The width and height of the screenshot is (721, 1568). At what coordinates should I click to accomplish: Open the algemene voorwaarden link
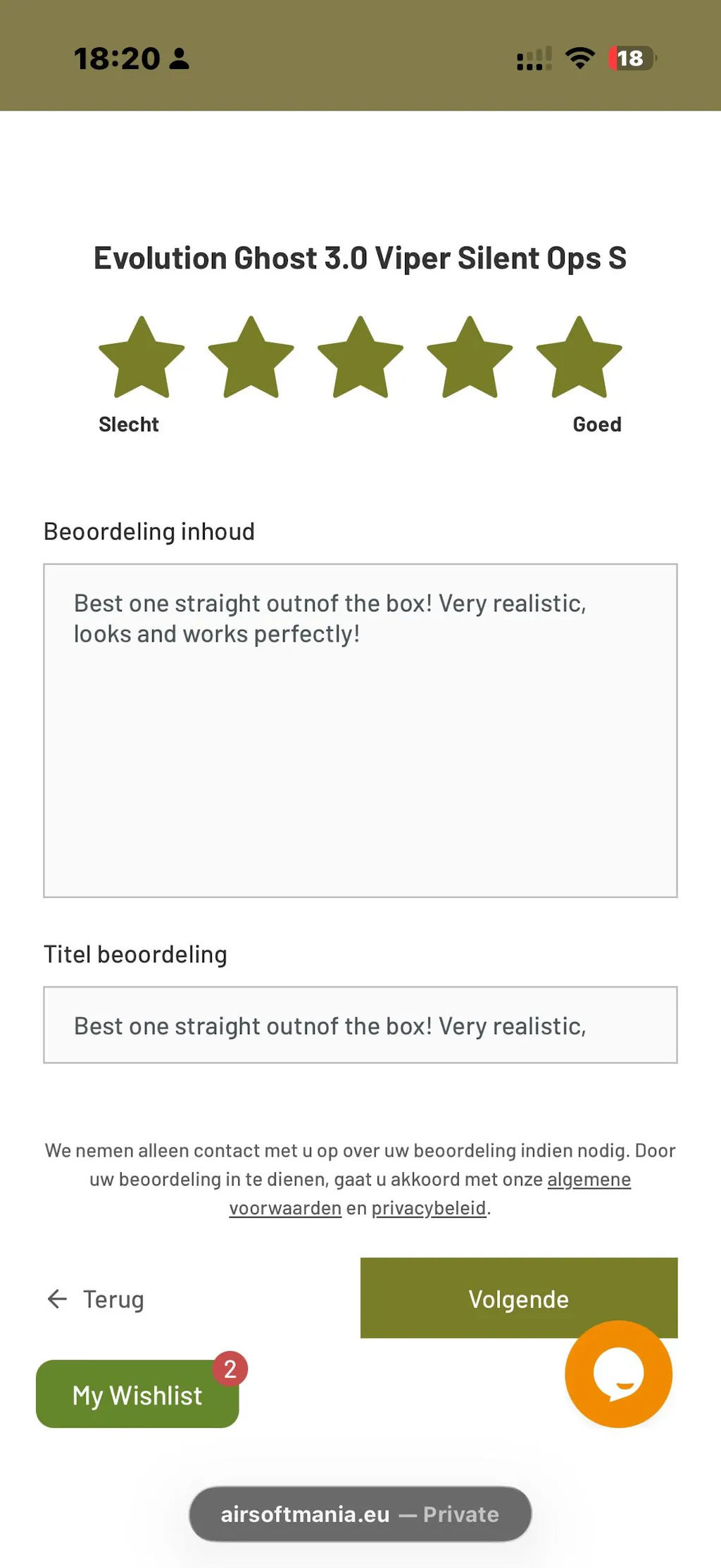click(x=589, y=1179)
